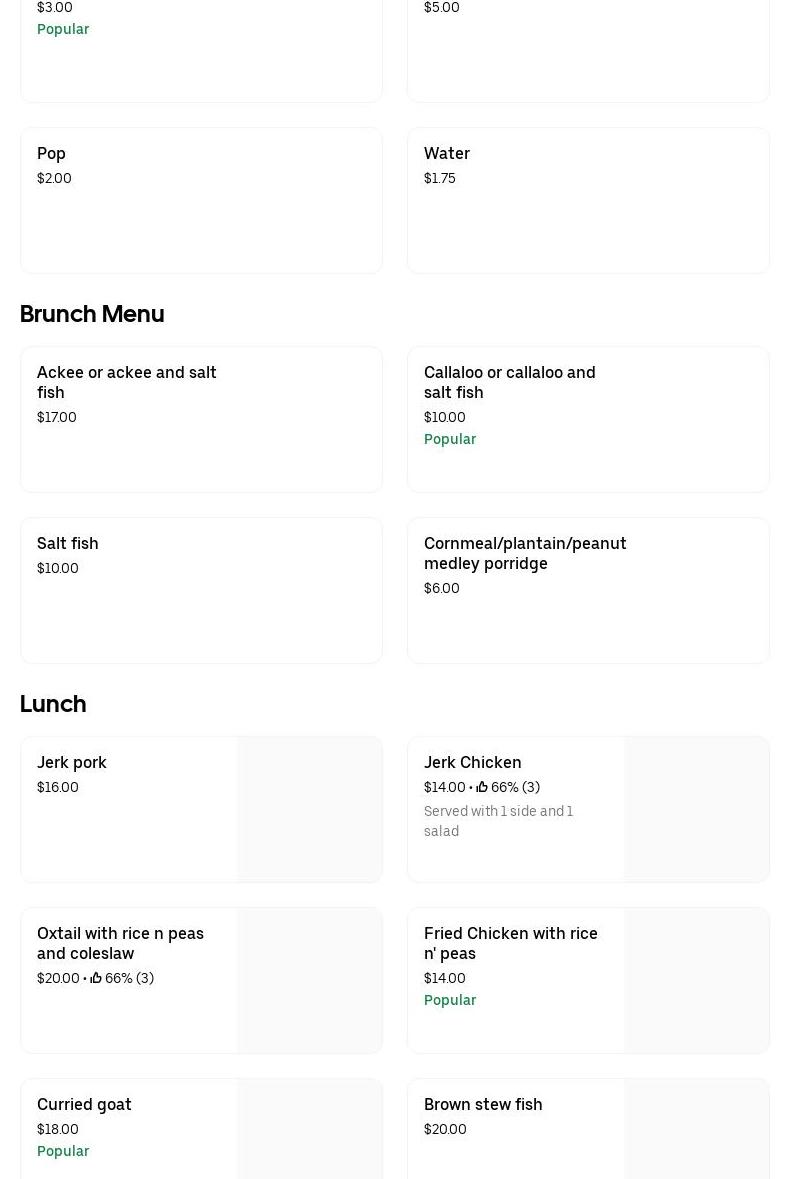
Task: Open the Pop drink item
Action: (x=200, y=200)
